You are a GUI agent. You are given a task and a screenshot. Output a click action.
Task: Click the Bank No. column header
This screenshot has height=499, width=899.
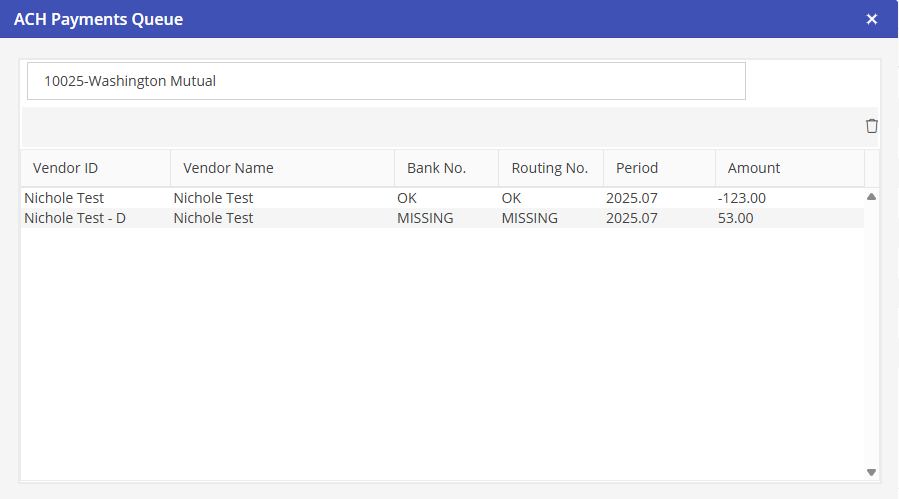[436, 168]
